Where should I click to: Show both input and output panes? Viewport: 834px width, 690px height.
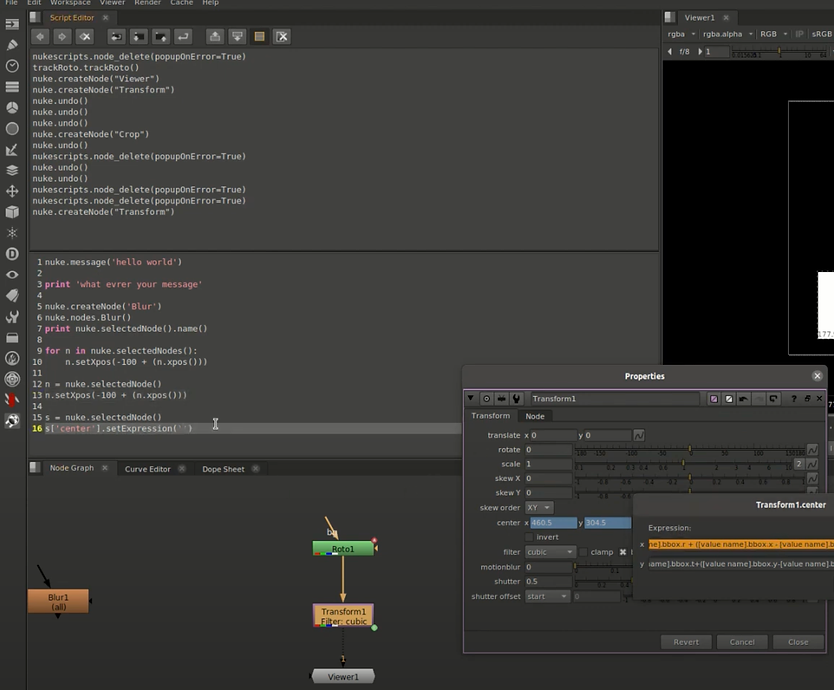(x=260, y=36)
